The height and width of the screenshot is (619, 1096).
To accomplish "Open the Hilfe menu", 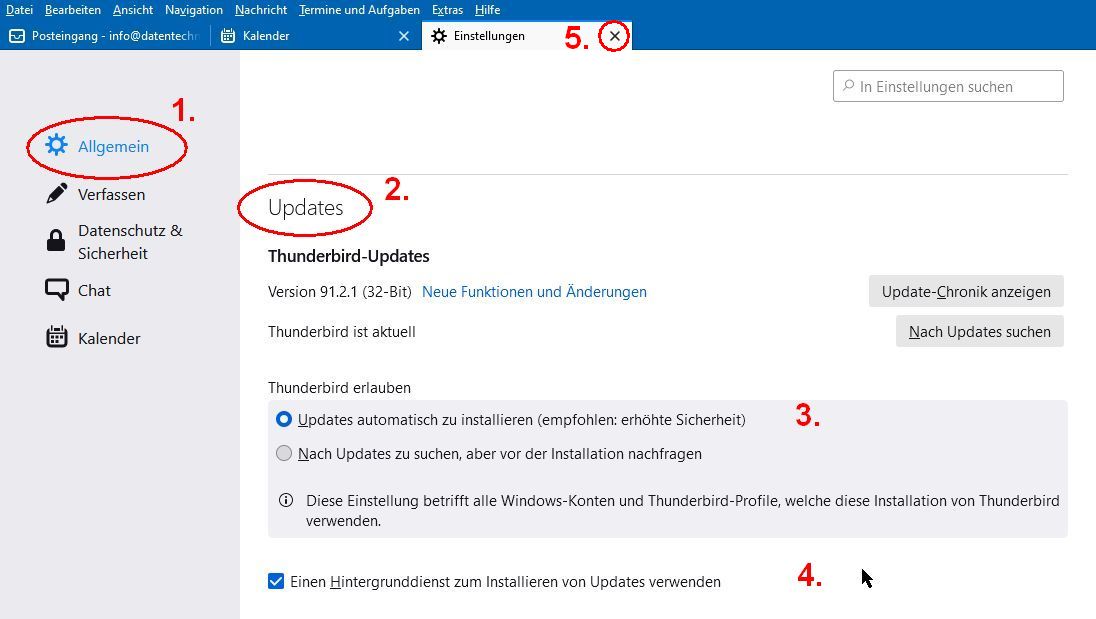I will tap(487, 10).
